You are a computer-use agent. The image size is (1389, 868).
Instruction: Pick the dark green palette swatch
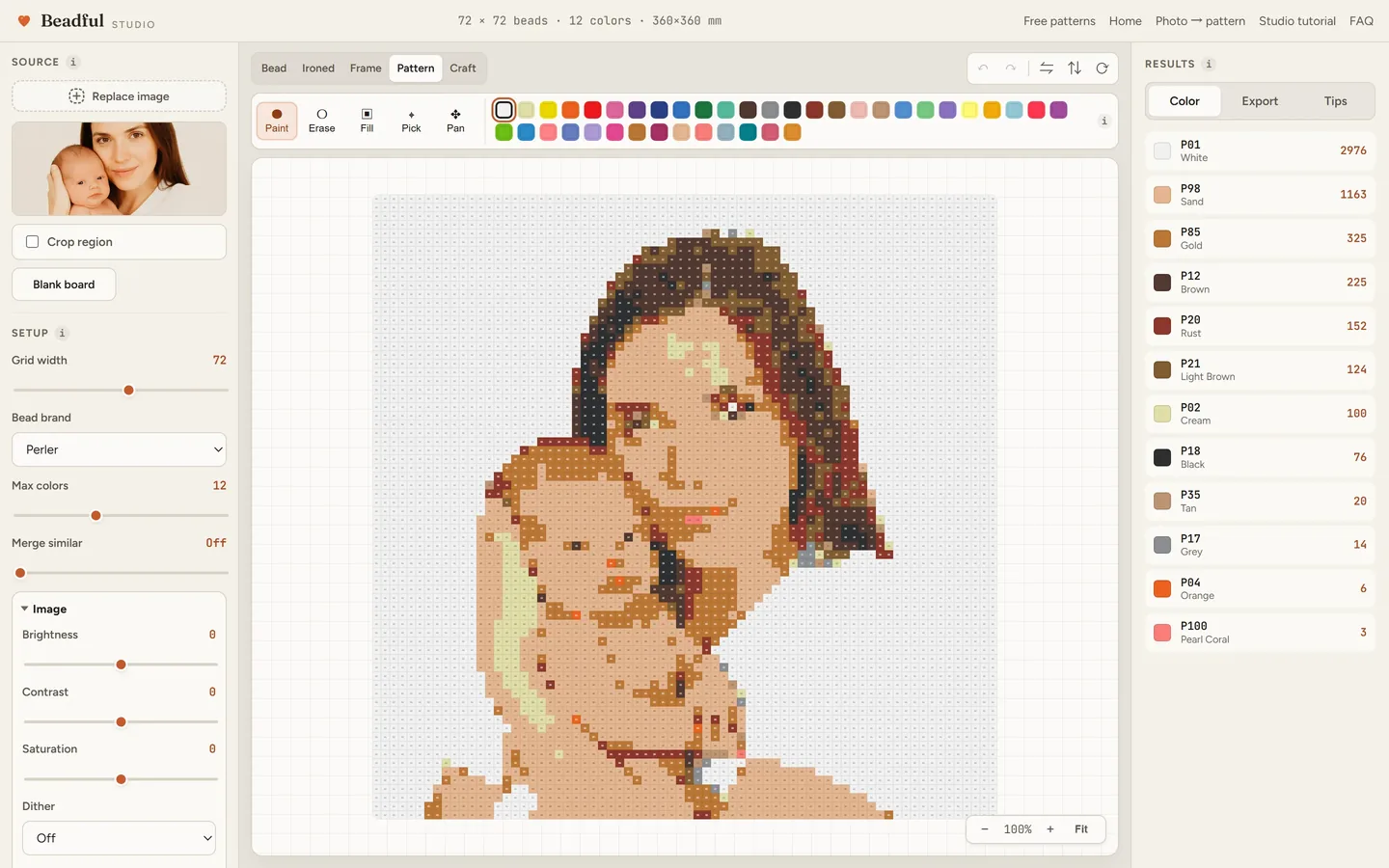pos(703,110)
